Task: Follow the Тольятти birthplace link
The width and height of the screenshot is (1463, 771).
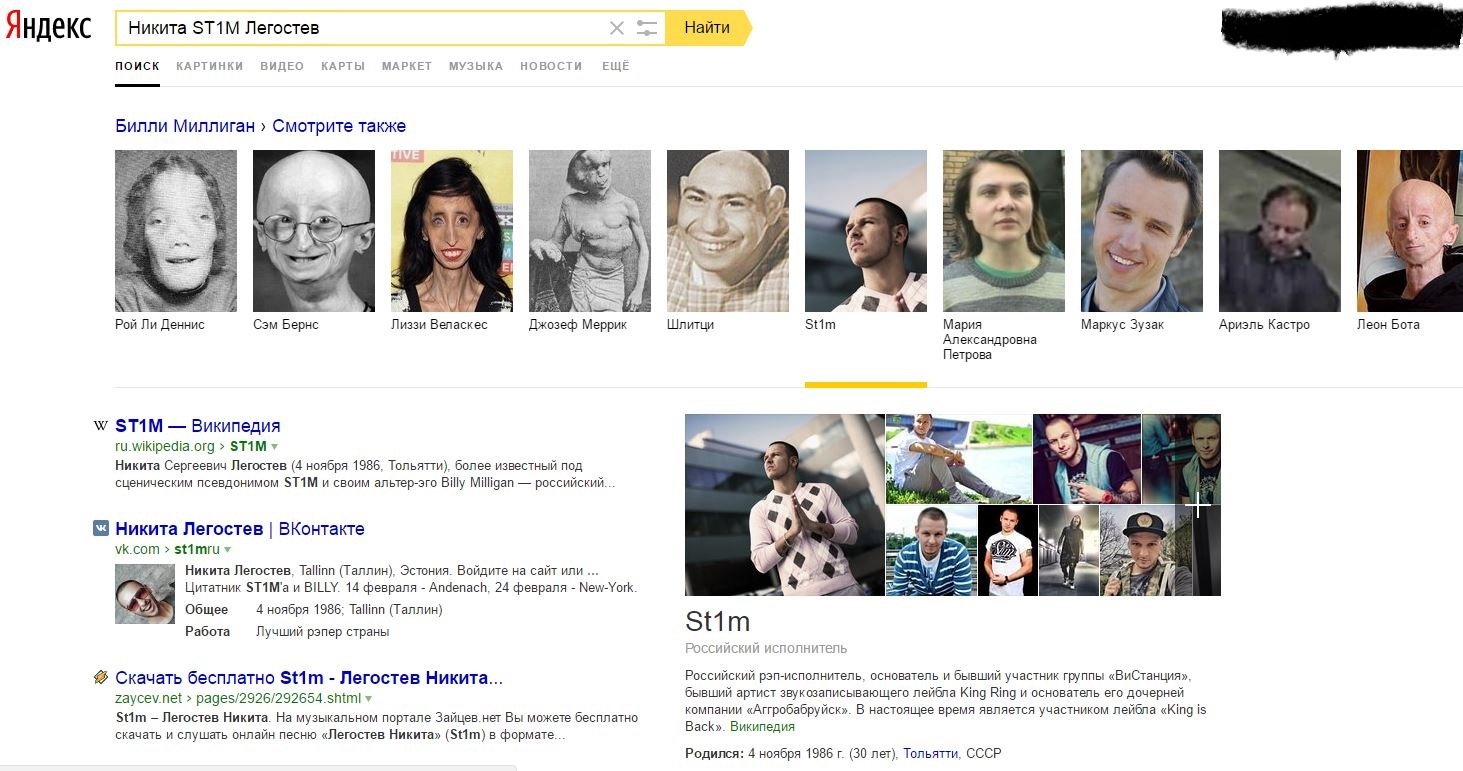Action: pos(930,753)
